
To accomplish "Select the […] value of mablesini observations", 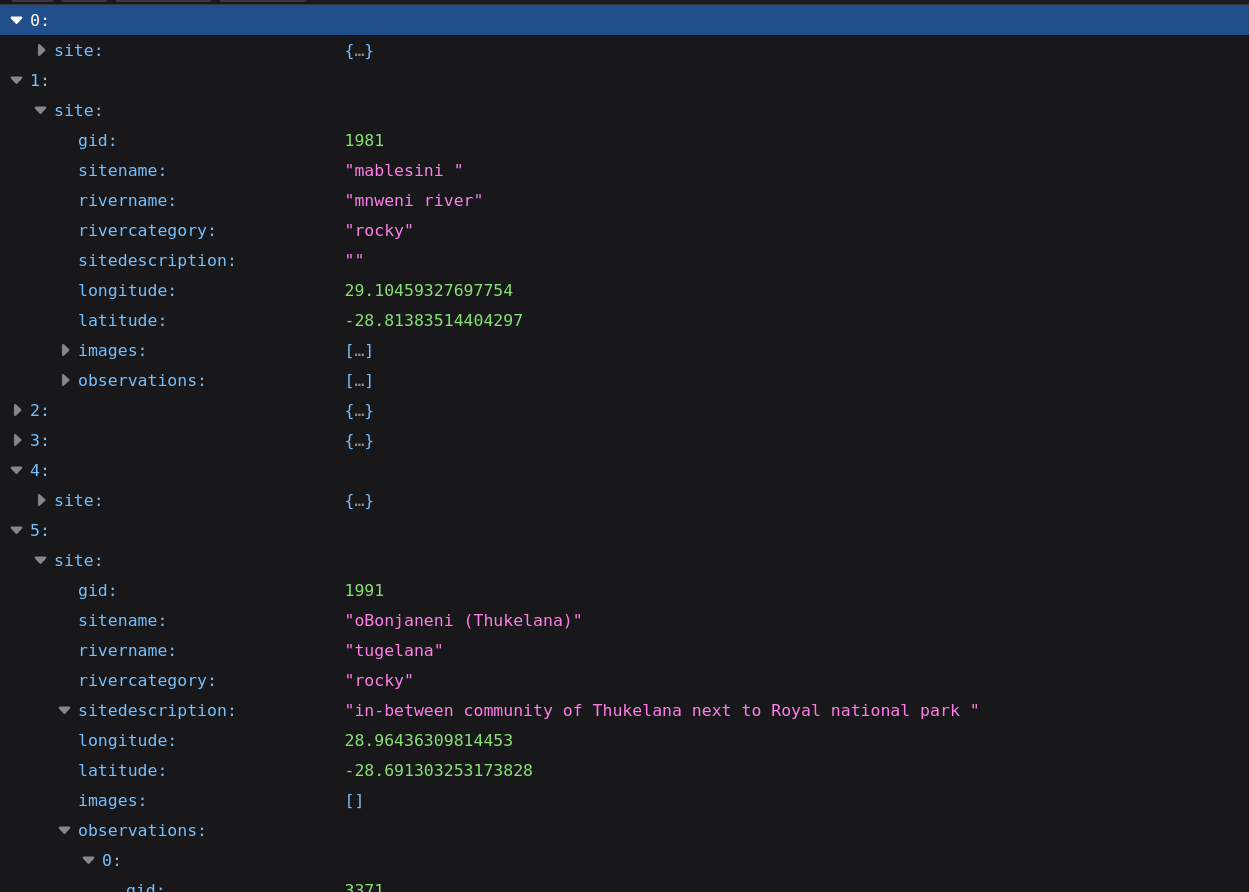I will [x=359, y=381].
